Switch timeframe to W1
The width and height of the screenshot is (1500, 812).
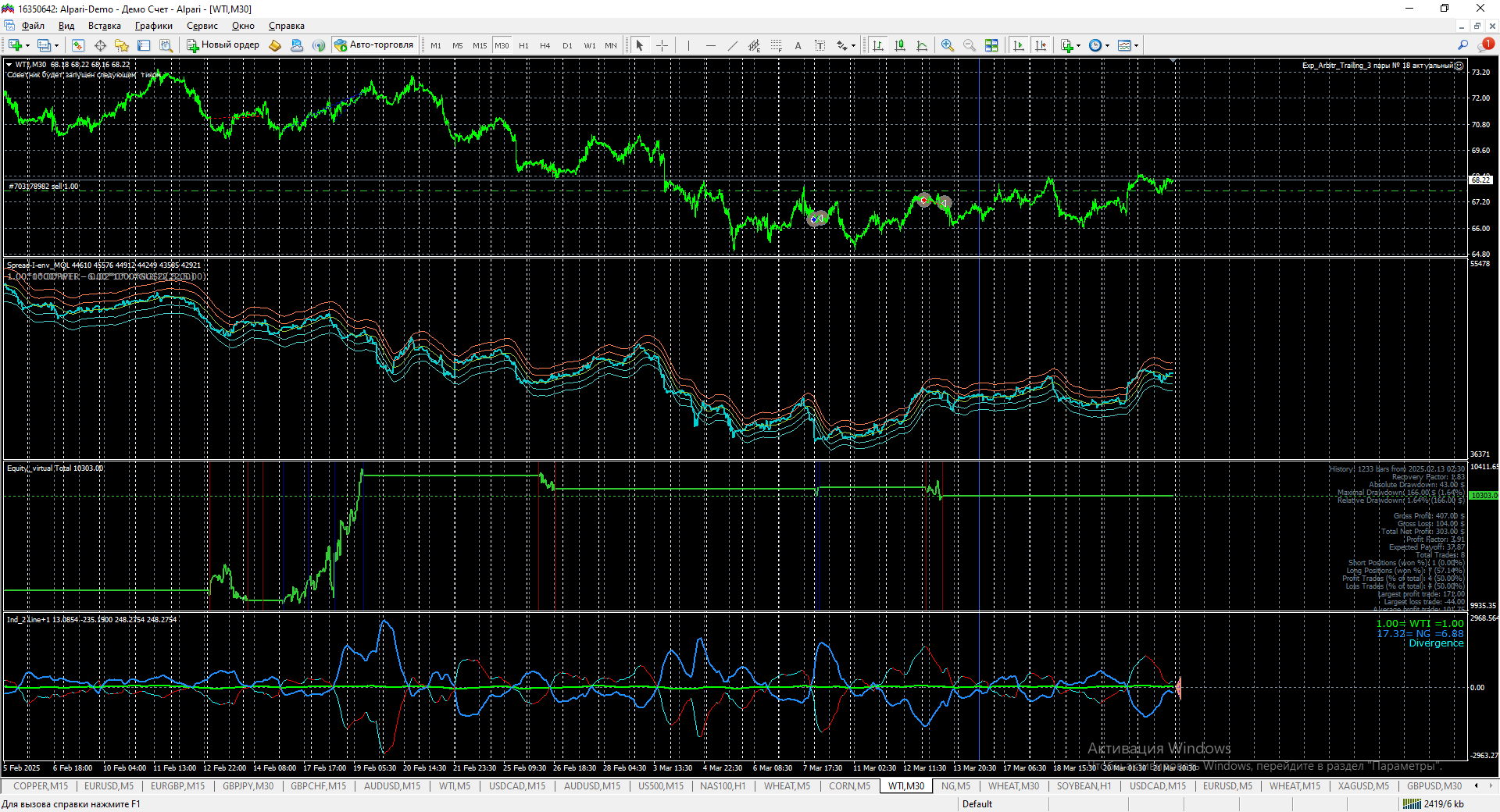(590, 45)
